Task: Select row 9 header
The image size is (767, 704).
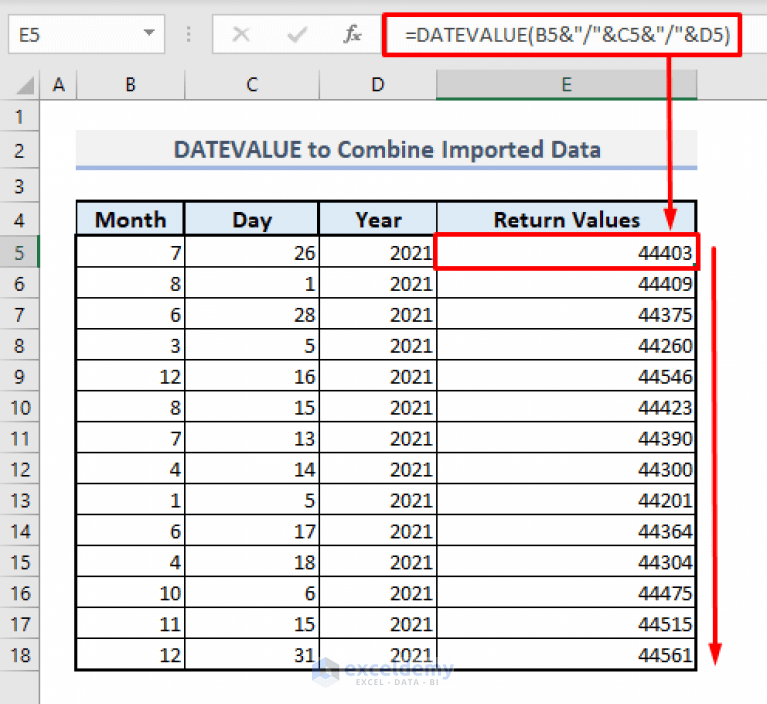Action: click(x=19, y=376)
